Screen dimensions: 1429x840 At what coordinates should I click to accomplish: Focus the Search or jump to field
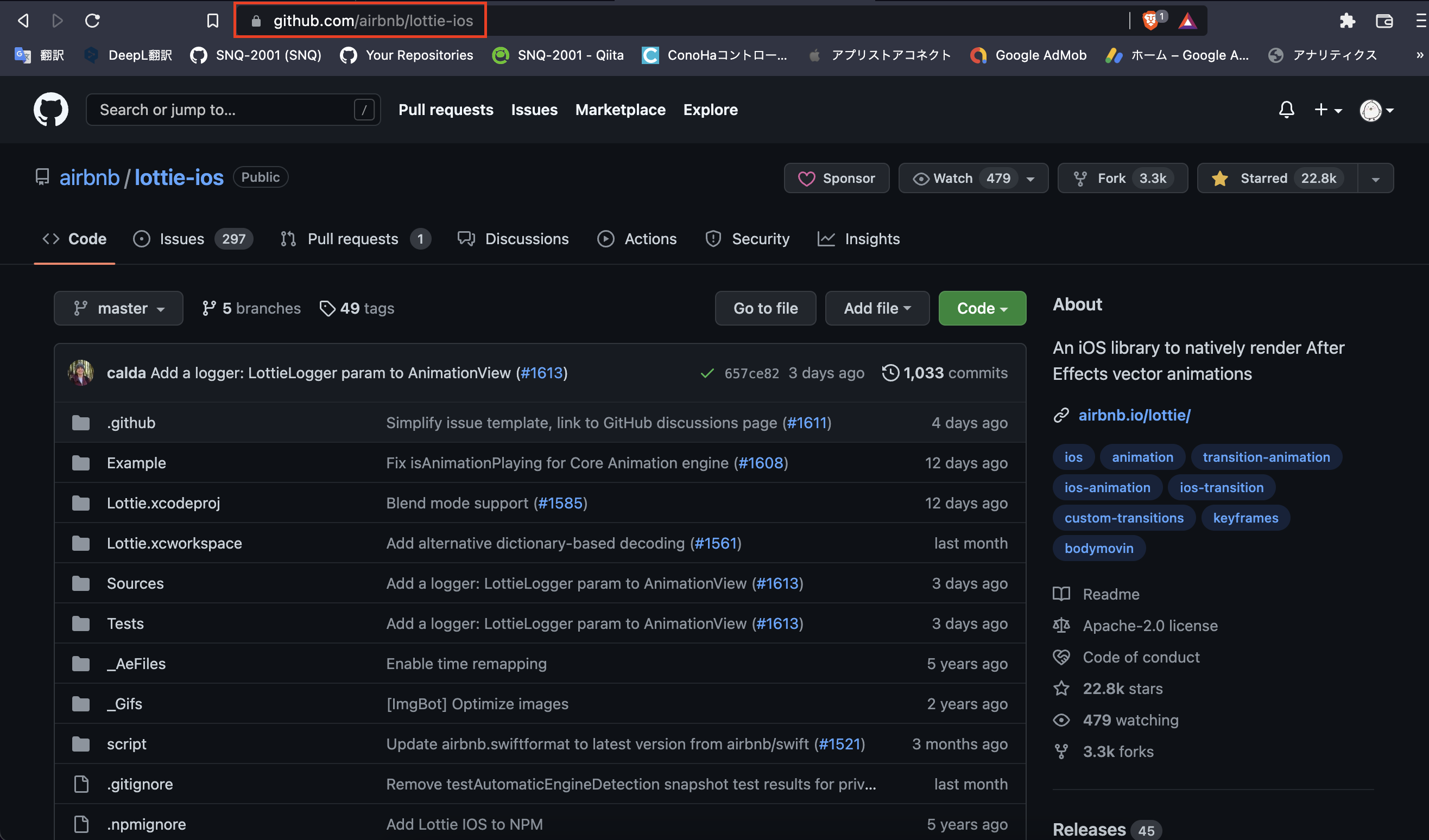[233, 110]
